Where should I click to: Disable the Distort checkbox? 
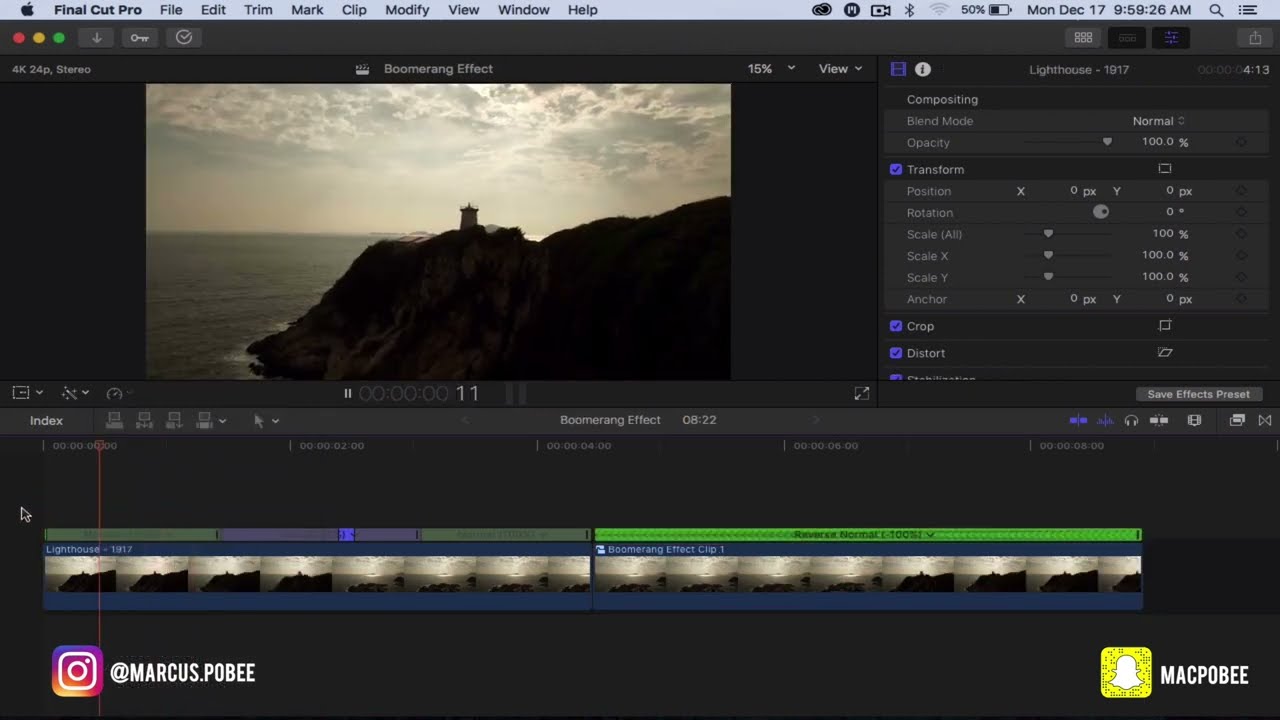pos(896,353)
